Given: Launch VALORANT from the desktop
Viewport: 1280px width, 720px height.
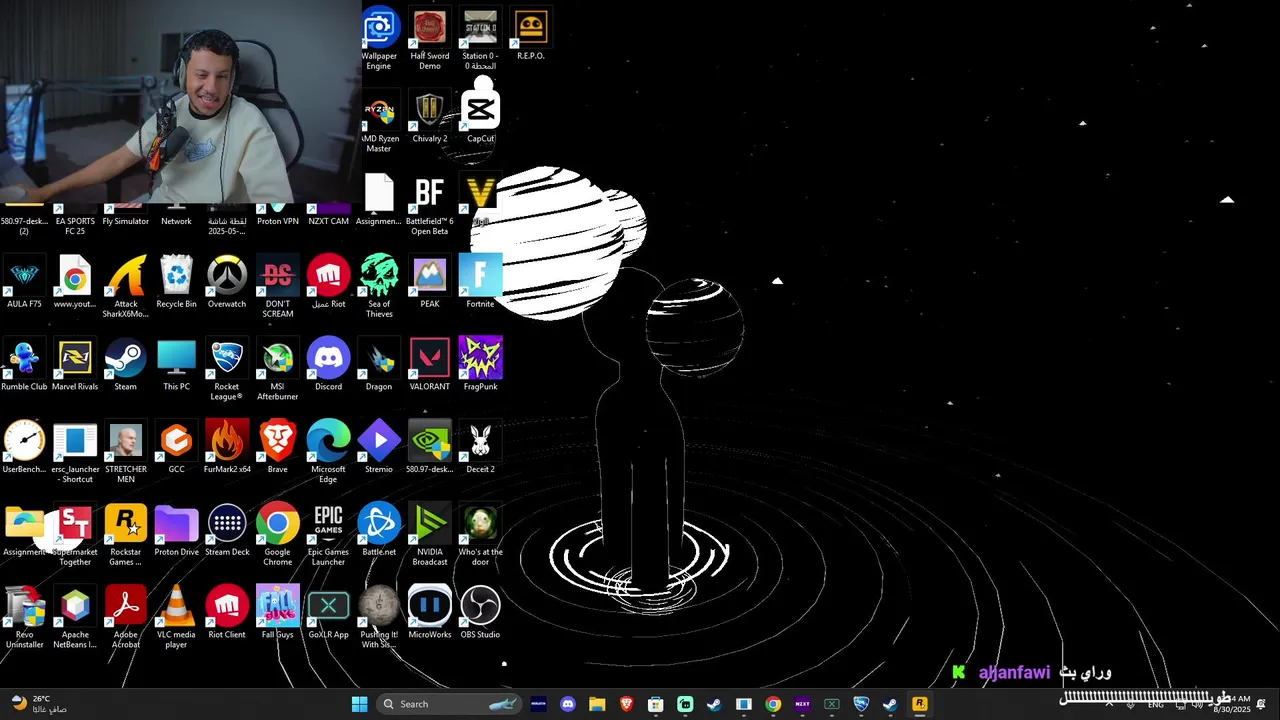Looking at the screenshot, I should point(430,365).
